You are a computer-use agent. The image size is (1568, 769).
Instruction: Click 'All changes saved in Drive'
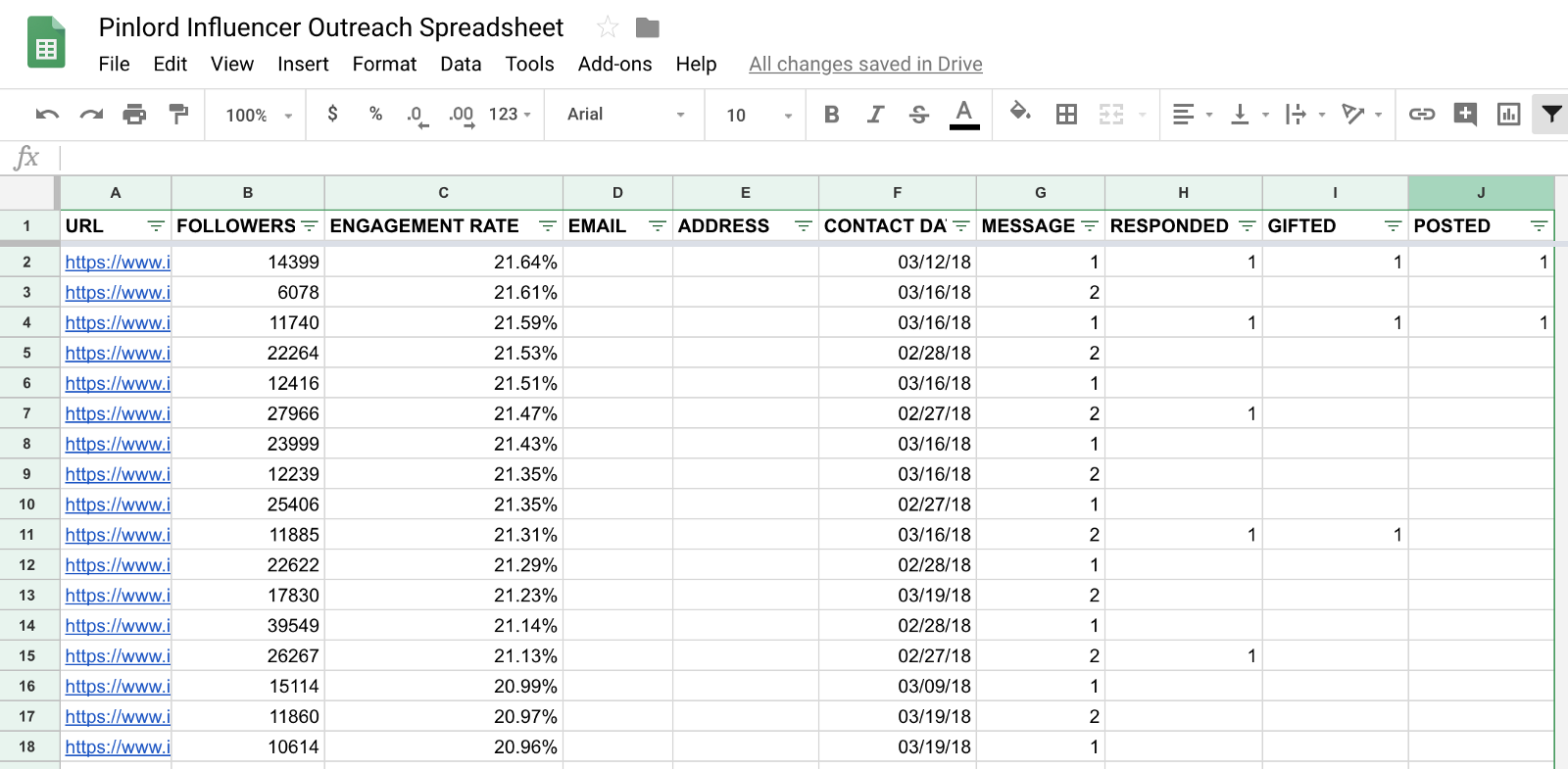click(865, 64)
